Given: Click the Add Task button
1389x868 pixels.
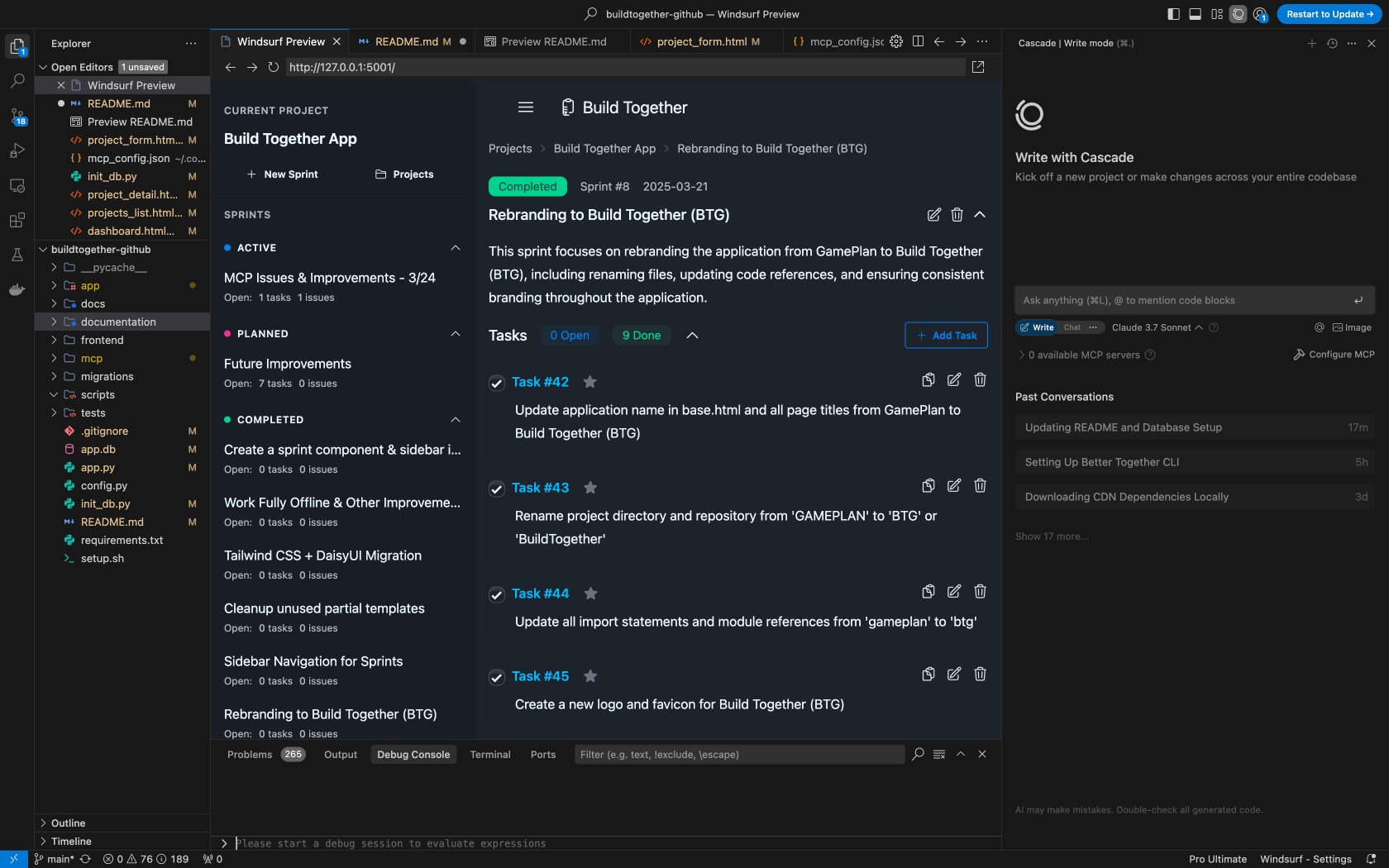Looking at the screenshot, I should (947, 336).
